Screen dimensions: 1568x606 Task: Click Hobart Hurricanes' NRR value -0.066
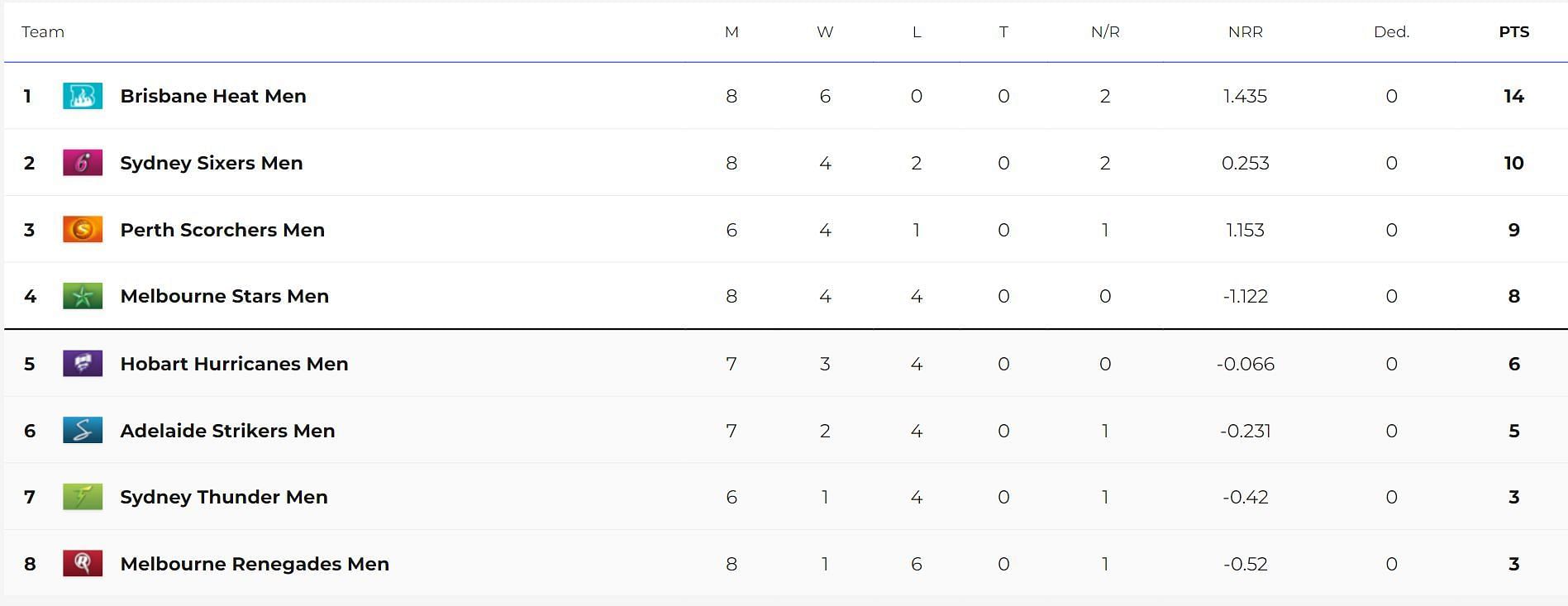pyautogui.click(x=1246, y=364)
